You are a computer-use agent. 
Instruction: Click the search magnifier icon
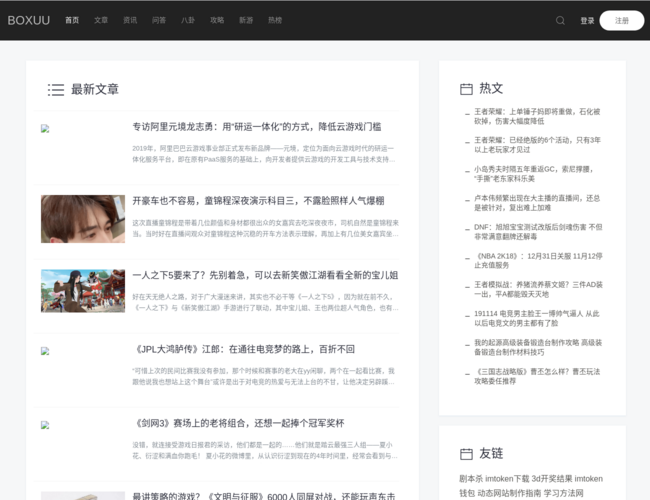tap(560, 20)
